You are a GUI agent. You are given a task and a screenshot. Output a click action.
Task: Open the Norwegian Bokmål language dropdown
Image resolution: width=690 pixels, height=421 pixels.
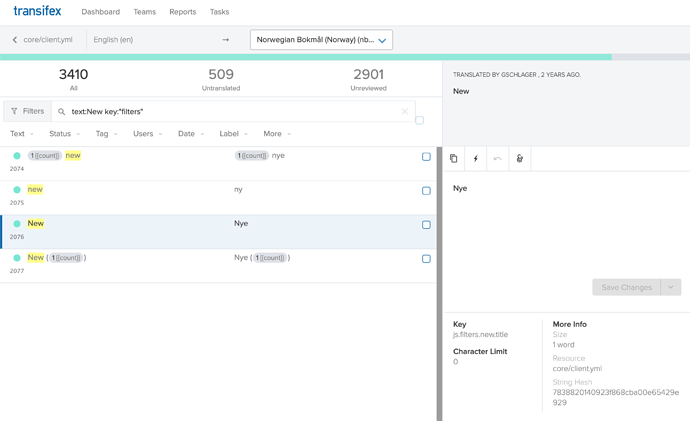click(x=321, y=40)
